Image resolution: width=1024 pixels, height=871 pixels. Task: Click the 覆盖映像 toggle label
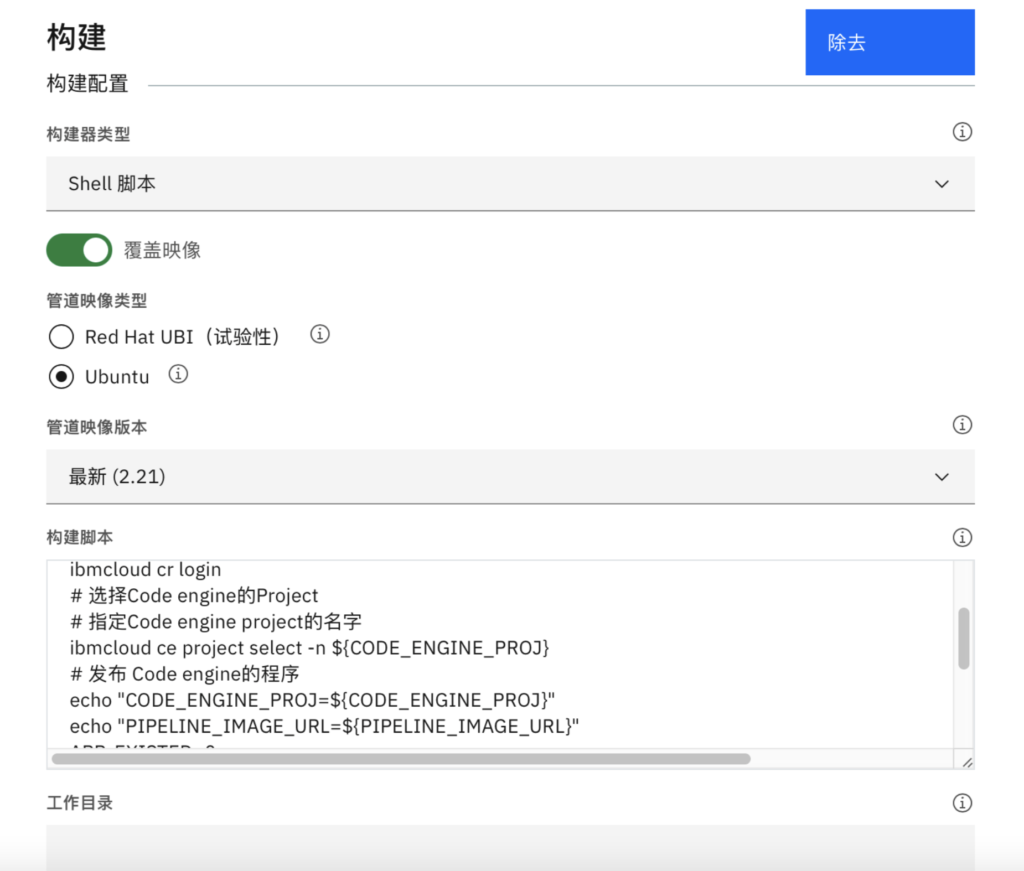pos(163,250)
